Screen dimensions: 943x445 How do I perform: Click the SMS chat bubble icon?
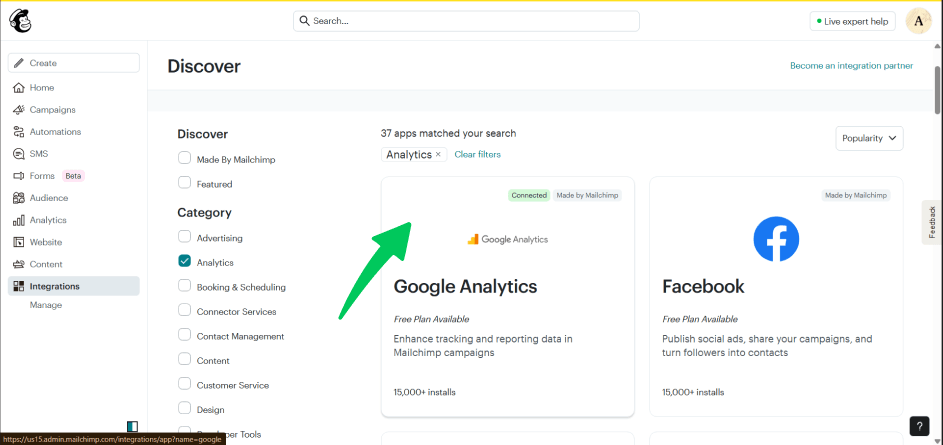coord(19,154)
